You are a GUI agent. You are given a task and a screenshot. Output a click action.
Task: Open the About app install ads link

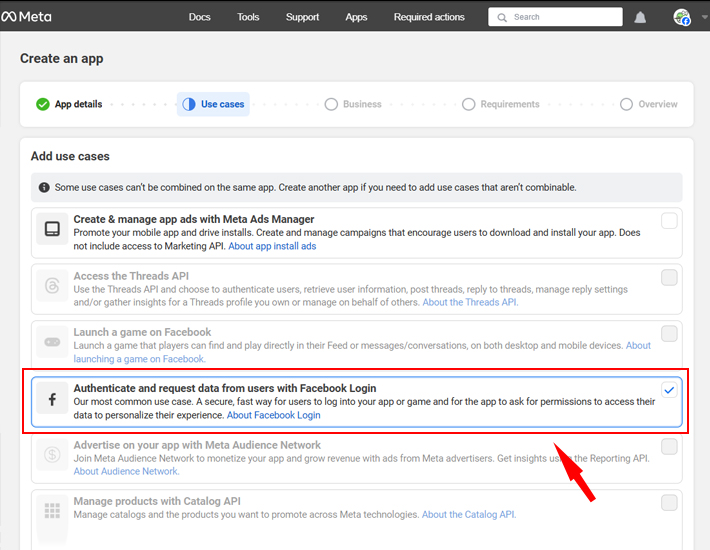click(272, 246)
